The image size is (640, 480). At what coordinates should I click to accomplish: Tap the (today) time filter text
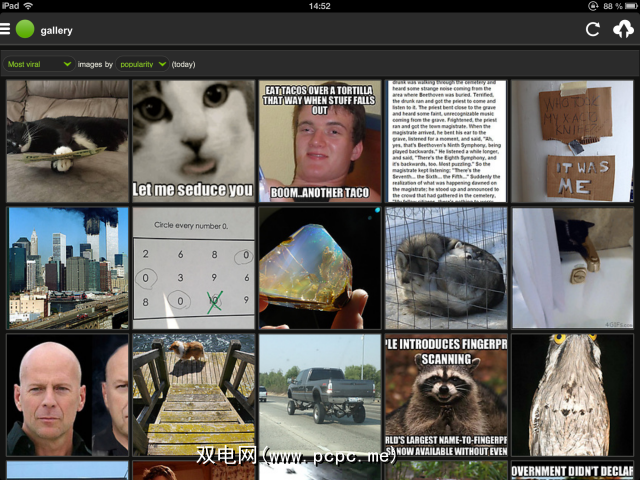tap(183, 64)
